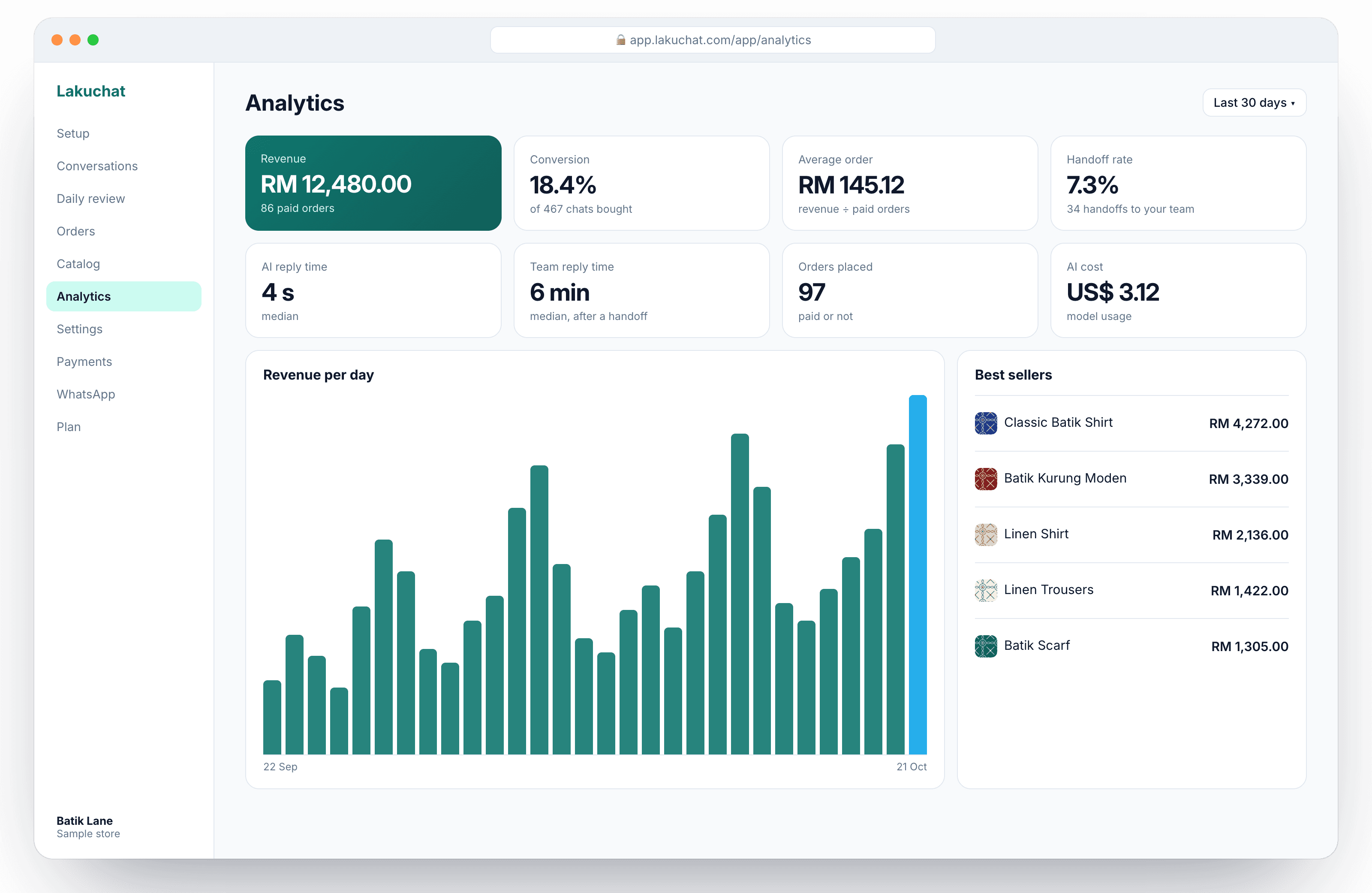The width and height of the screenshot is (1372, 893).
Task: Click the Analytics page title
Action: tap(295, 103)
